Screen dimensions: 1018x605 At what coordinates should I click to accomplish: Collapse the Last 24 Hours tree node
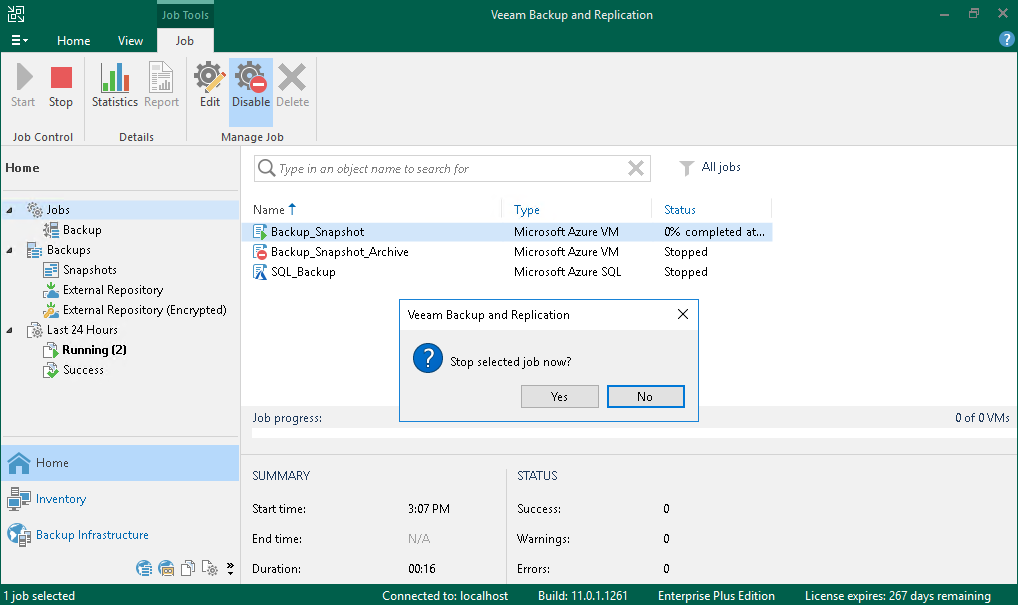[9, 330]
